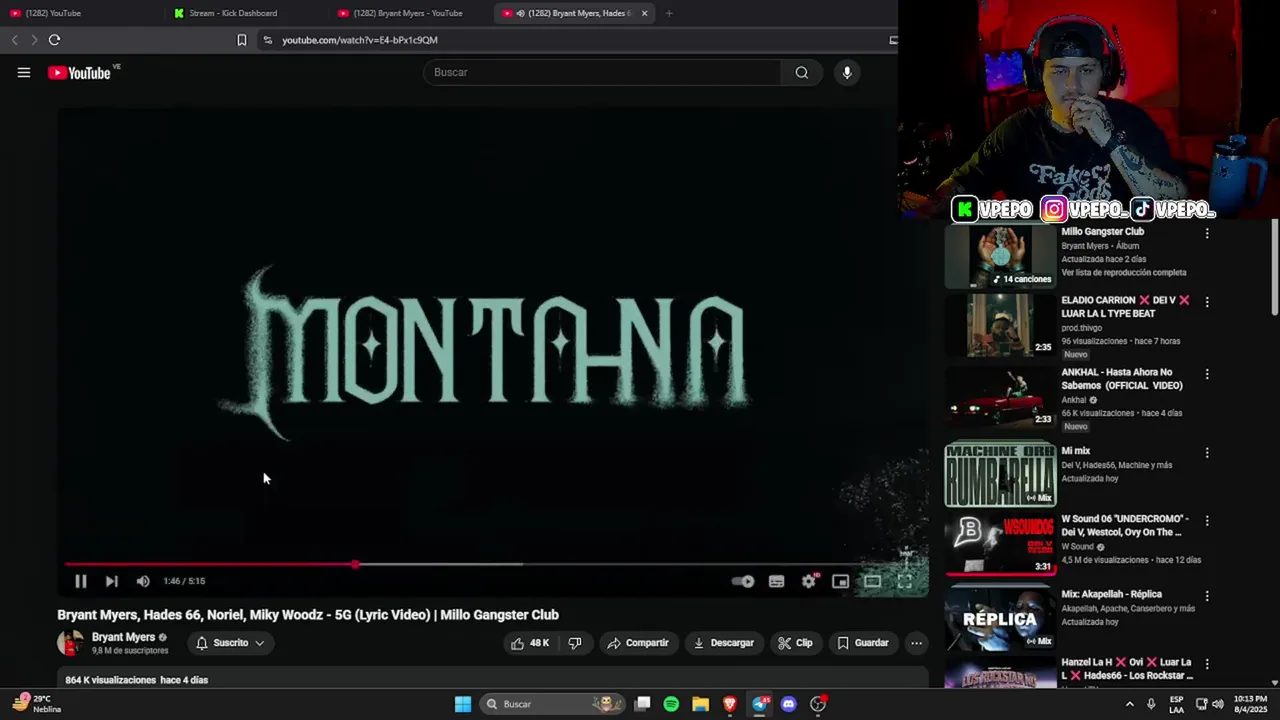Enter fullscreen mode
The width and height of the screenshot is (1280, 720).
pyautogui.click(x=905, y=581)
